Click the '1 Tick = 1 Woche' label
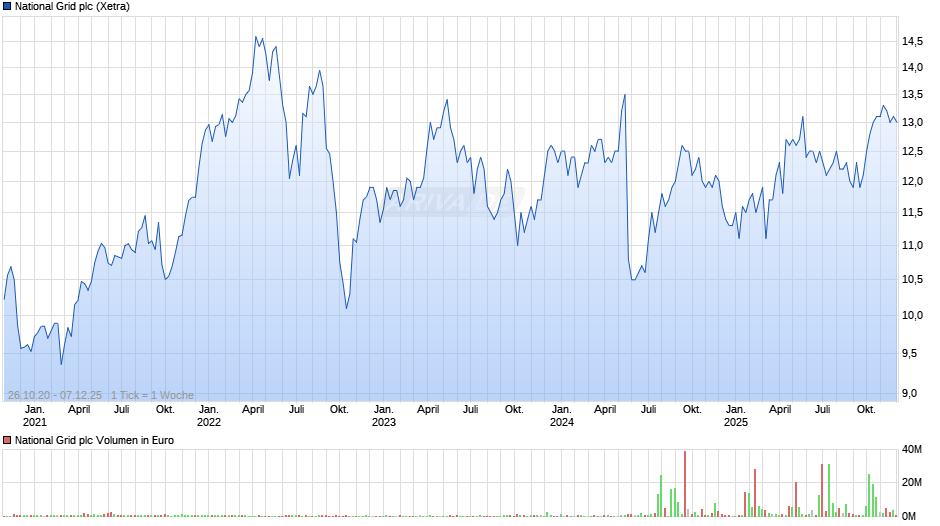 click(x=152, y=395)
